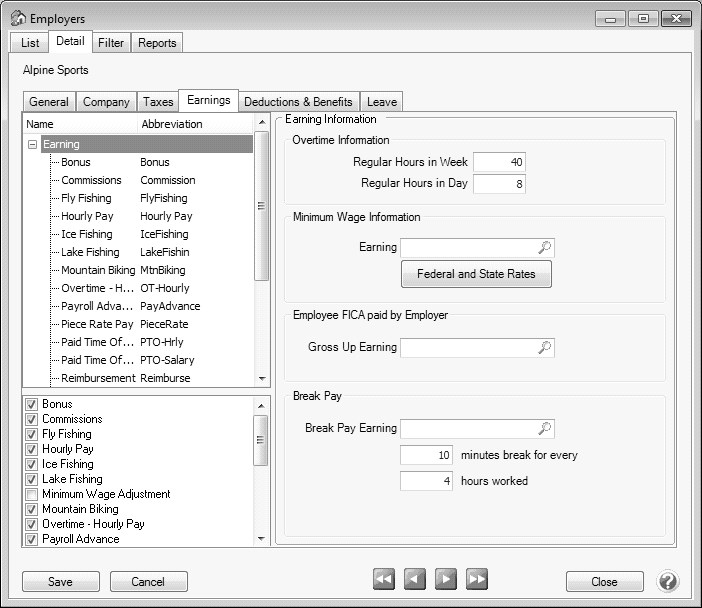
Task: Click the Regular Hours in Week field
Action: [498, 162]
